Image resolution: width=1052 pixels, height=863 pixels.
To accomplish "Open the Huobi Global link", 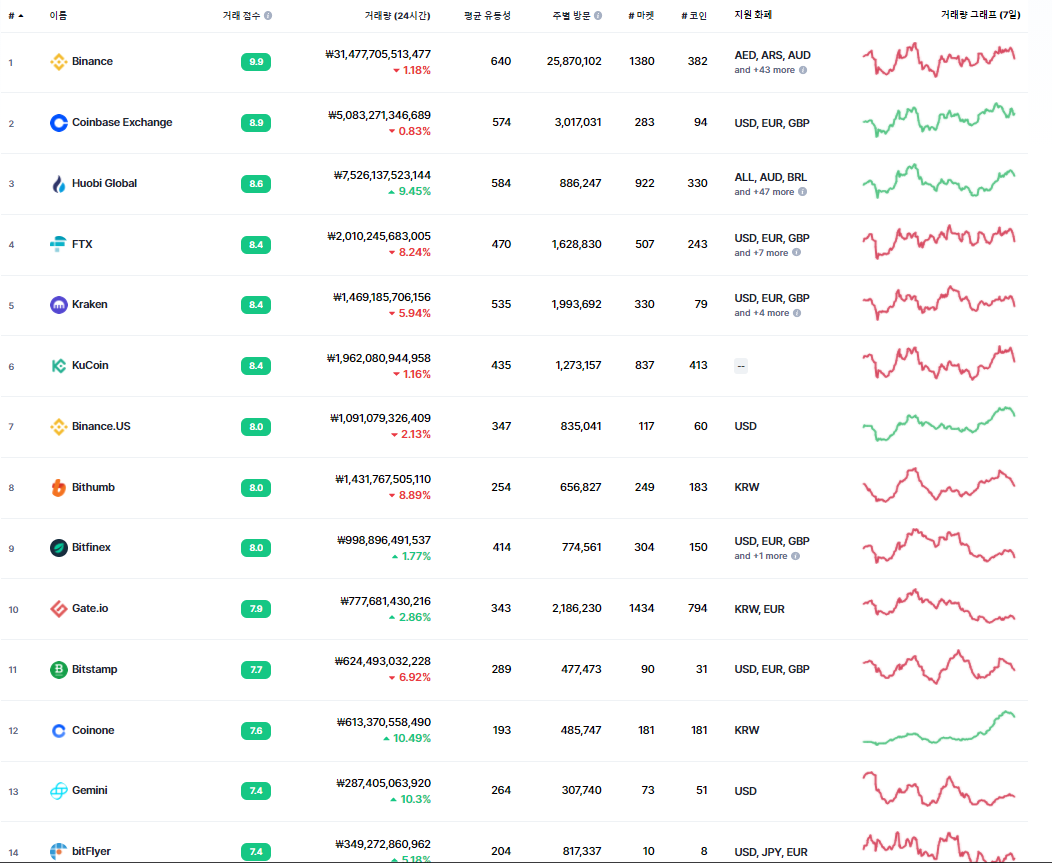I will click(x=105, y=183).
